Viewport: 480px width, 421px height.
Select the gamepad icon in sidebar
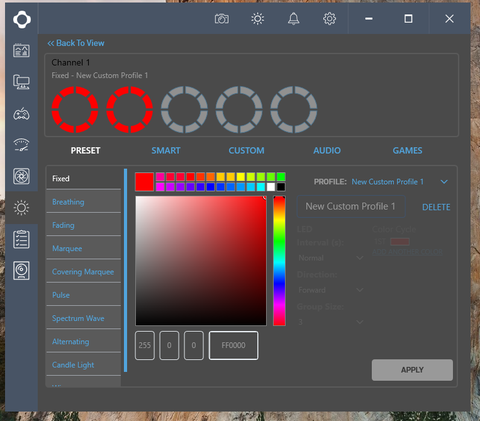coord(21,114)
